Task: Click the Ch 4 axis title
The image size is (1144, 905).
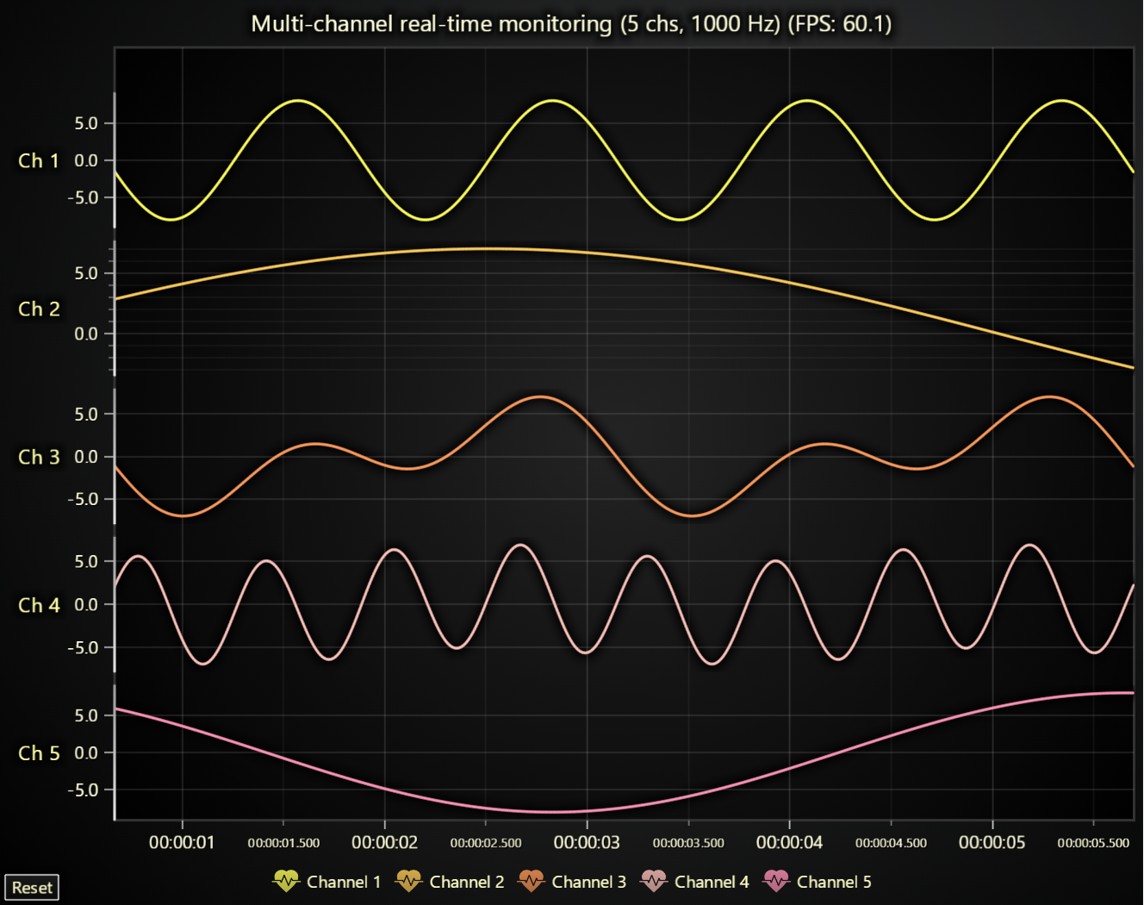Action: pos(39,605)
